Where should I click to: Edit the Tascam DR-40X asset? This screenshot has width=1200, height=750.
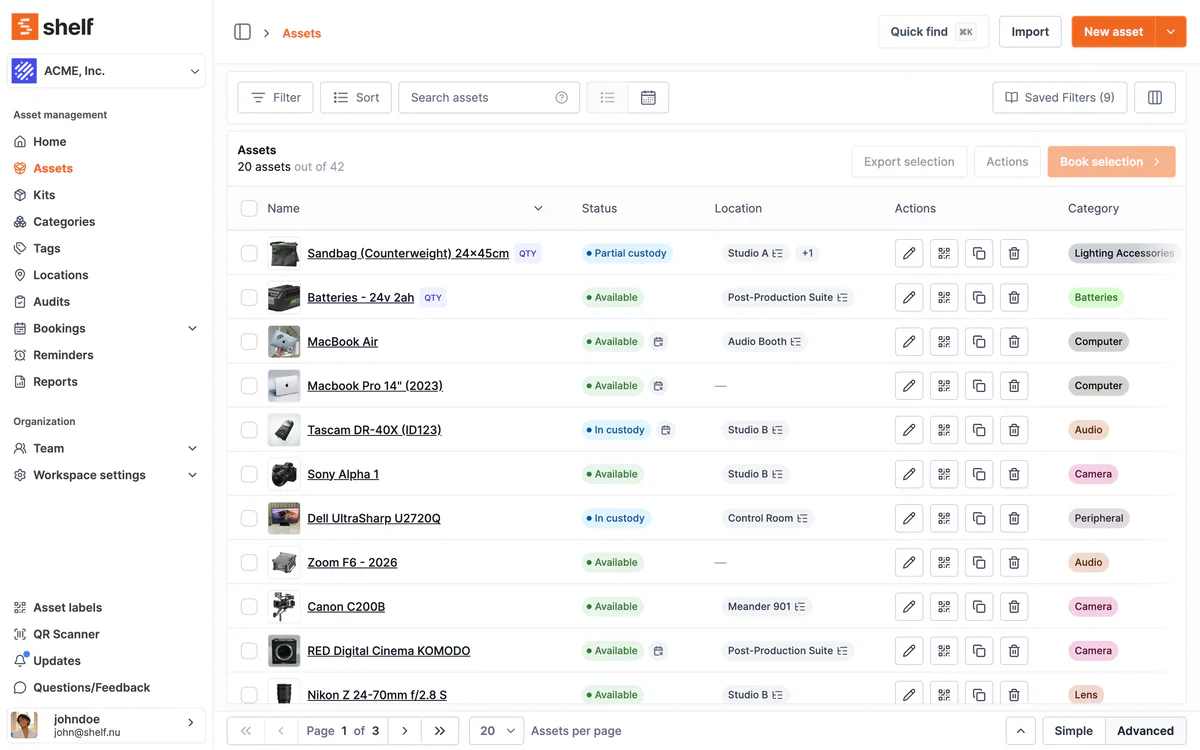click(x=909, y=430)
